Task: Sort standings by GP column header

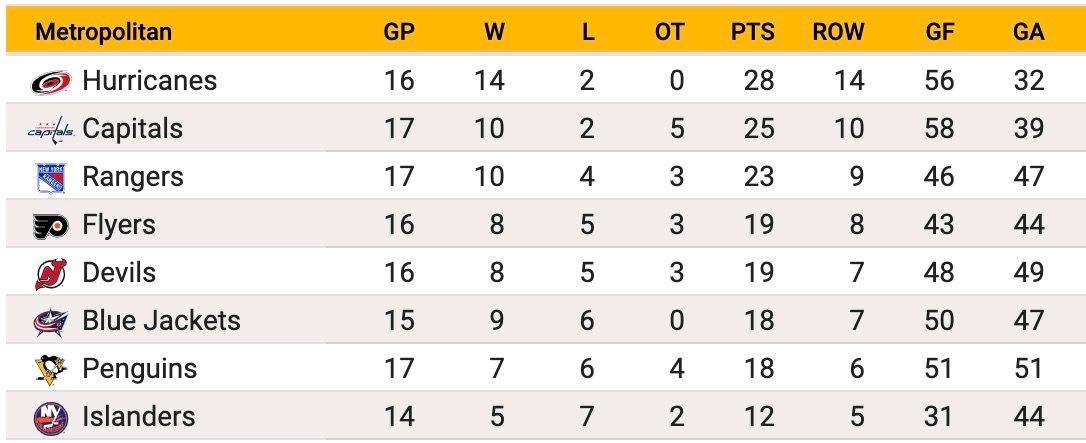Action: (x=399, y=32)
